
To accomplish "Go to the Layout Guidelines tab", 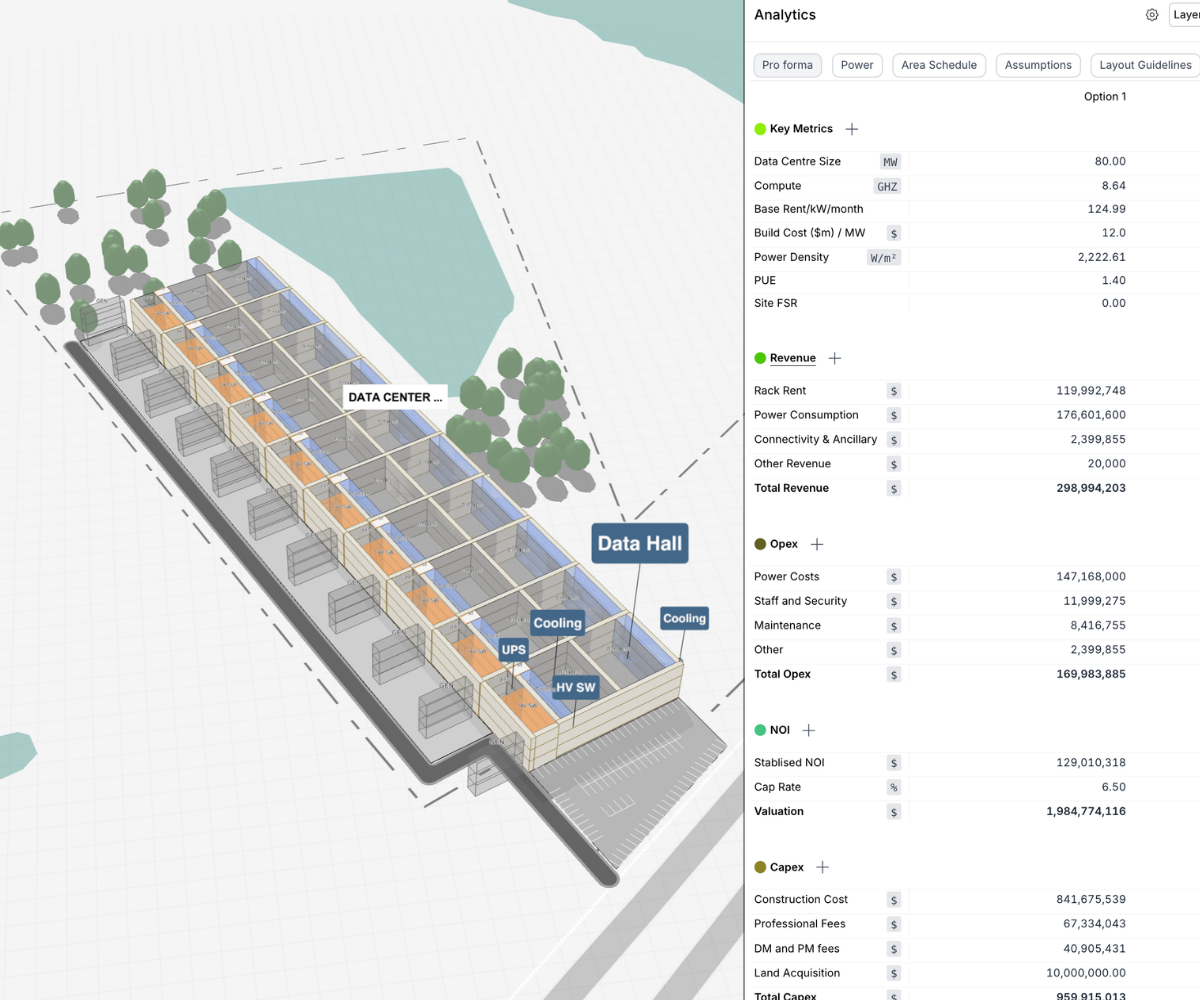I will click(x=1145, y=65).
